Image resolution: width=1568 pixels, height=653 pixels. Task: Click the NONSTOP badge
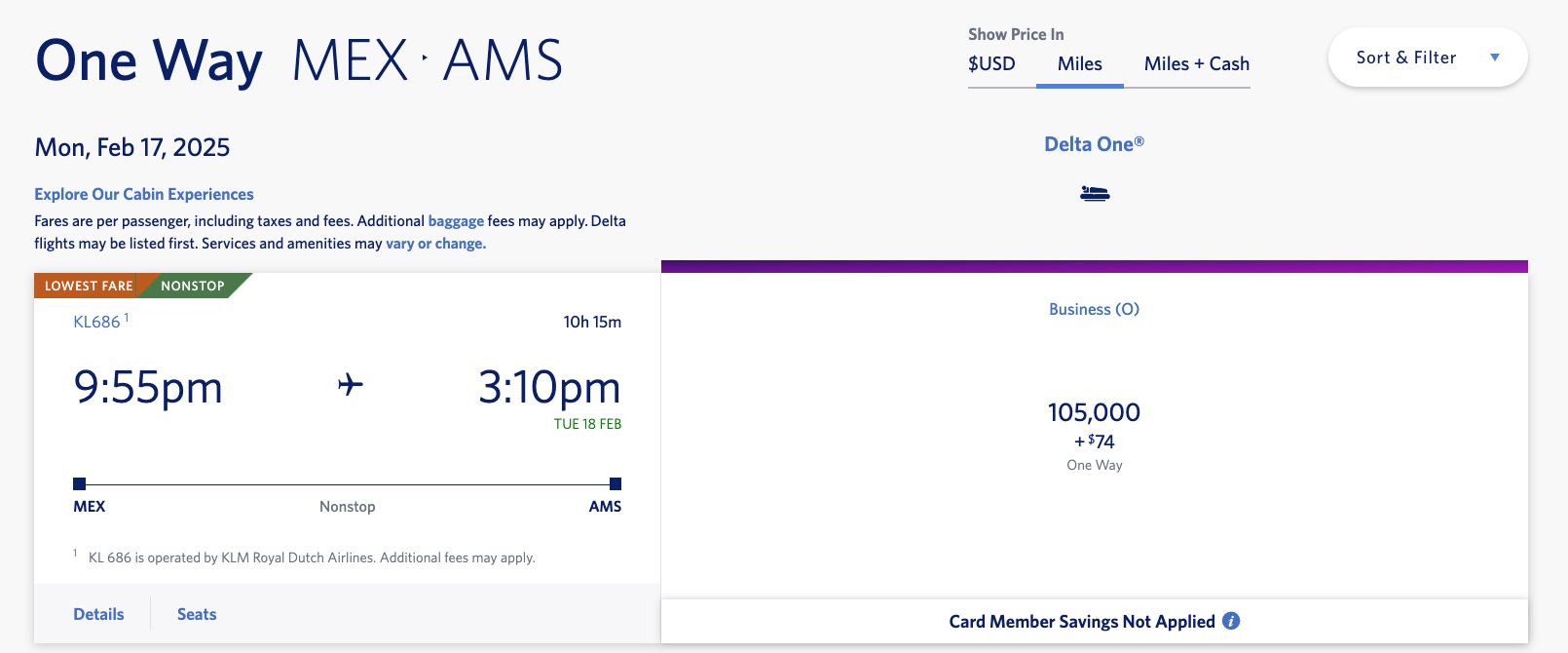(x=194, y=286)
